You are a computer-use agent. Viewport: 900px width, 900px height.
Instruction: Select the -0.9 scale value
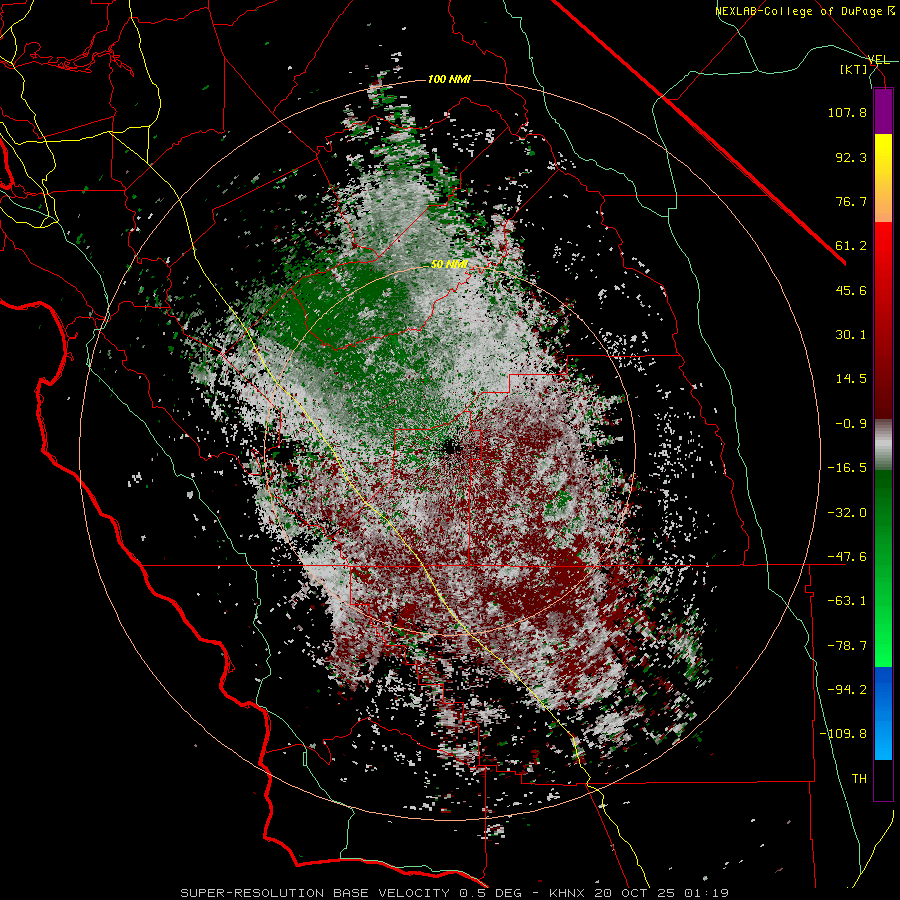851,424
